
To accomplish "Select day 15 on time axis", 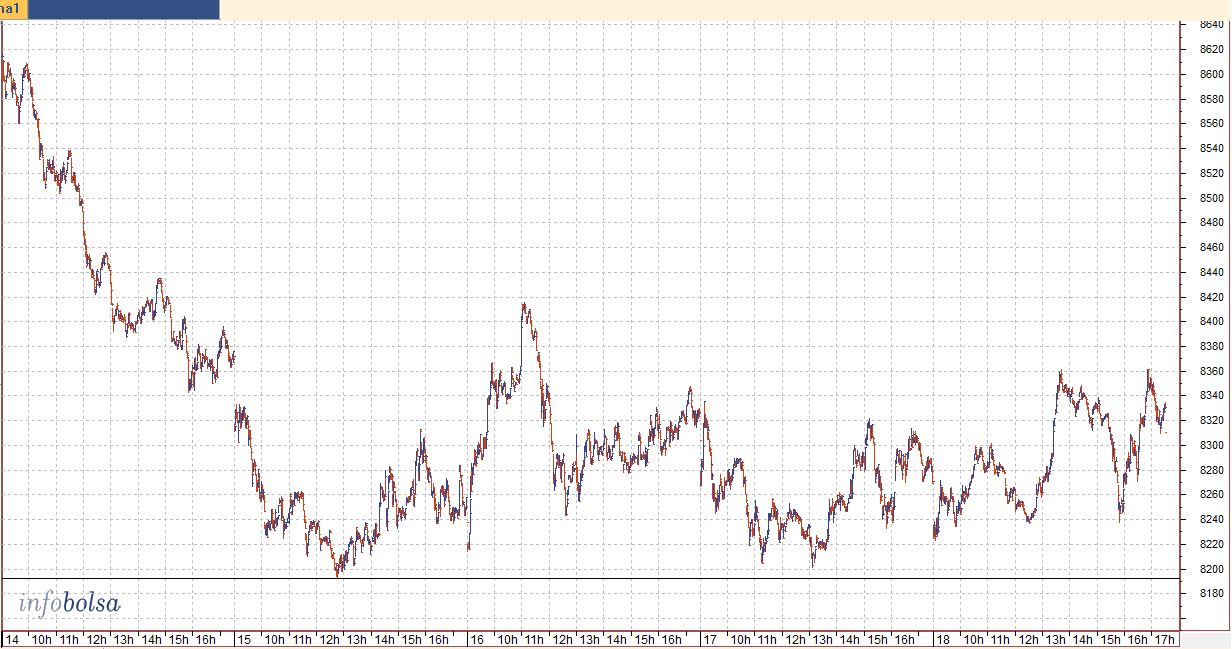I will pos(244,639).
